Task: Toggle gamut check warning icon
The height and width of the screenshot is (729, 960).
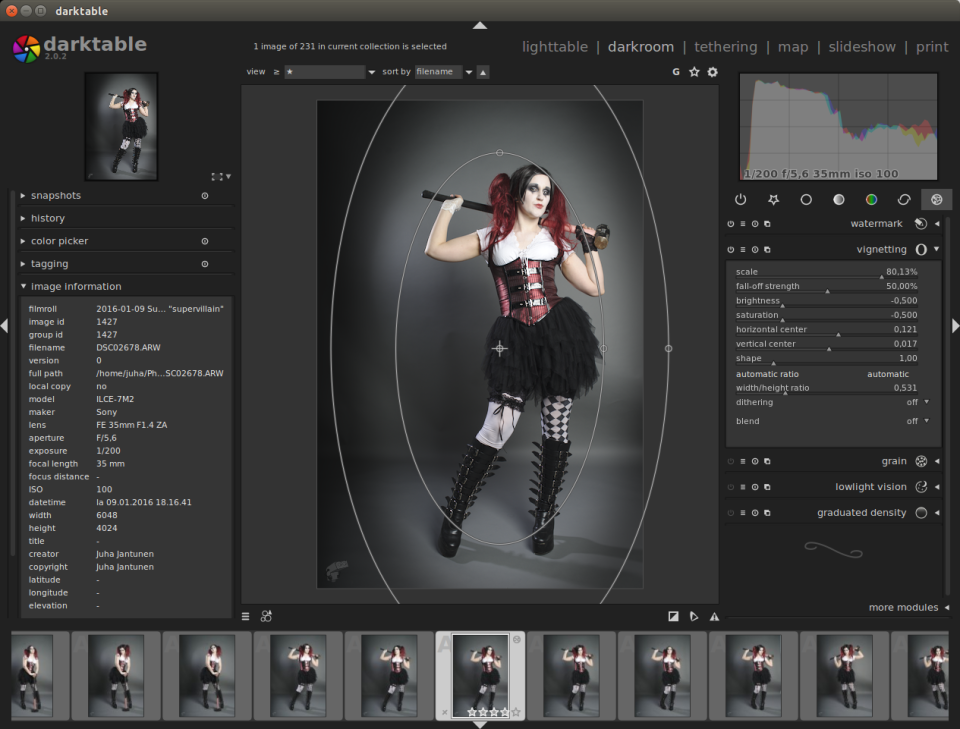Action: point(714,616)
